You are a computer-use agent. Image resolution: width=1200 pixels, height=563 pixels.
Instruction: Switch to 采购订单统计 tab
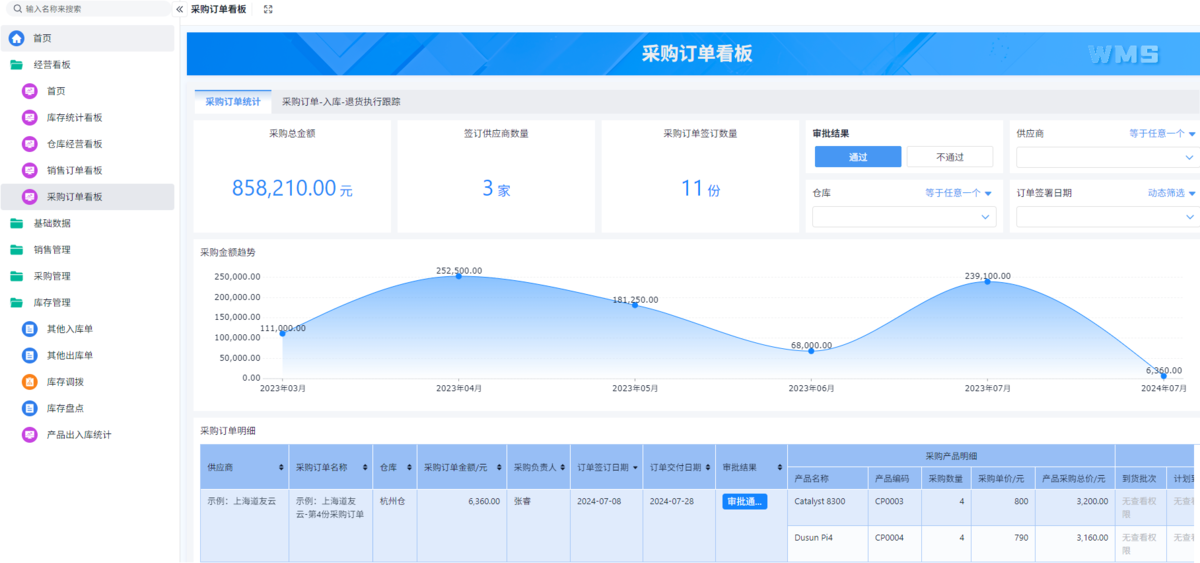pyautogui.click(x=232, y=102)
